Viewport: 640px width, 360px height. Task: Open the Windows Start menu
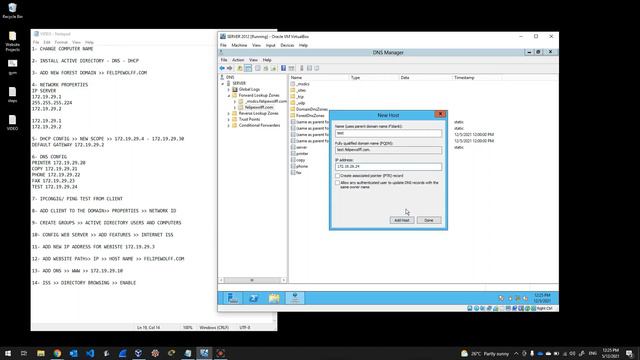coord(8,353)
